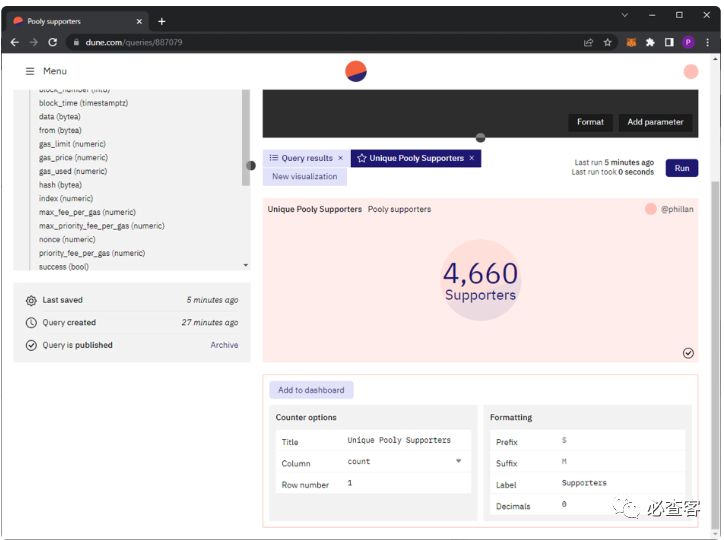724x540 pixels.
Task: Click the browser tab search chevron
Action: coord(624,15)
